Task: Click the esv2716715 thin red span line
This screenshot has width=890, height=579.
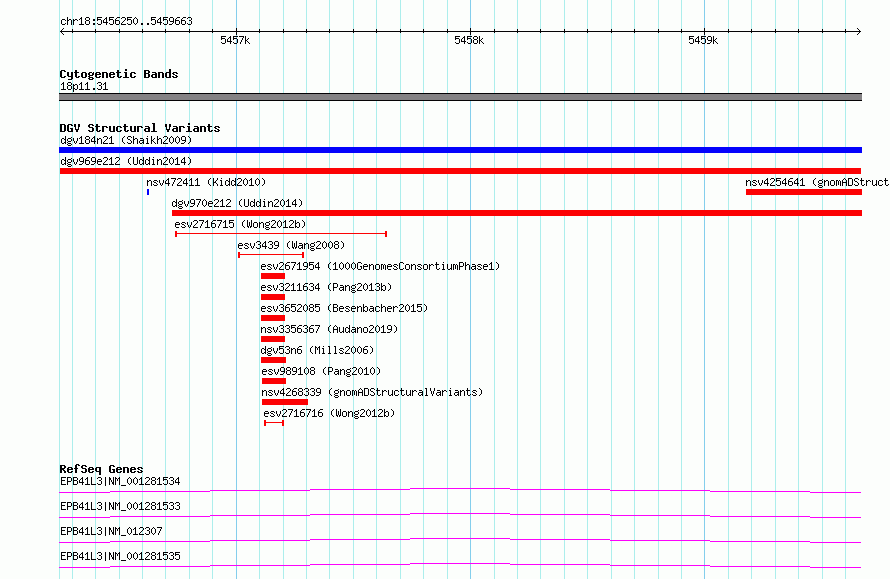Action: 281,234
